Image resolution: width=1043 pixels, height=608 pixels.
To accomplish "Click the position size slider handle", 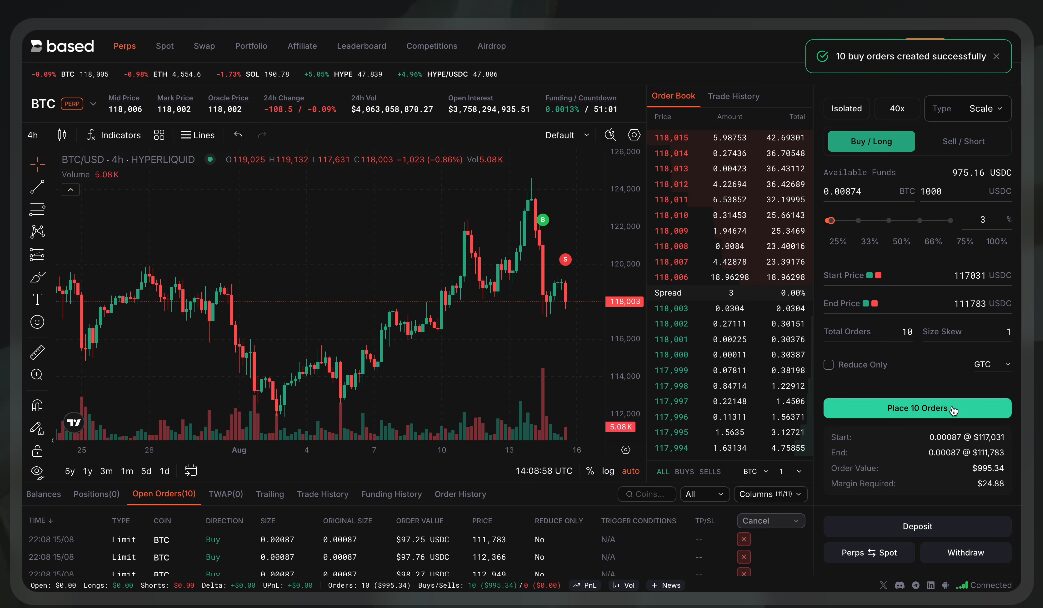I will pos(830,220).
